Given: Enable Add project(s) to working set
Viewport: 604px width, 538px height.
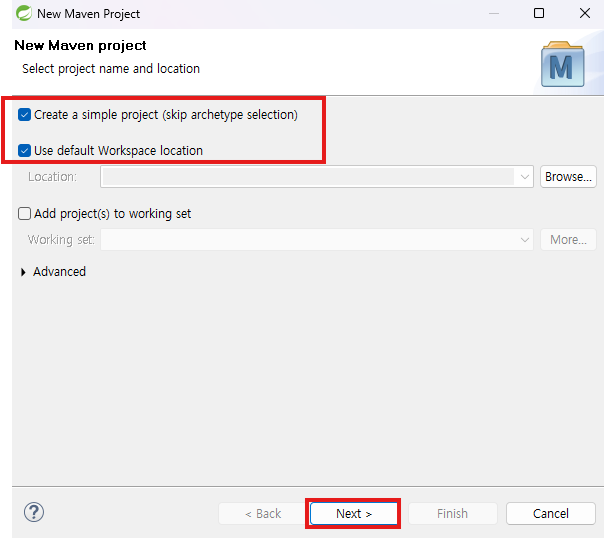Looking at the screenshot, I should click(24, 213).
